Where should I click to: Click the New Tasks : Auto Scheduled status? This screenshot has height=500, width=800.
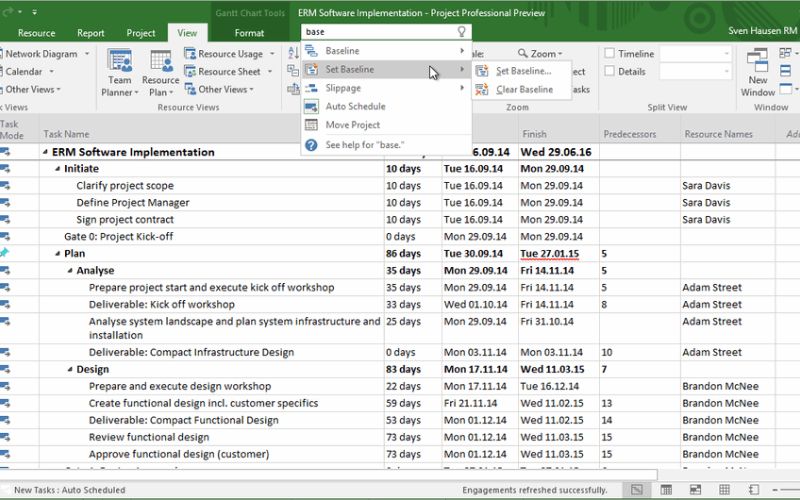(x=69, y=490)
